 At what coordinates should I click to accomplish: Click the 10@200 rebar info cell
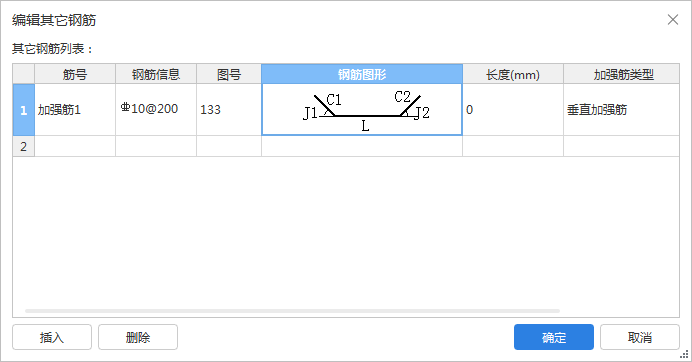coord(156,109)
